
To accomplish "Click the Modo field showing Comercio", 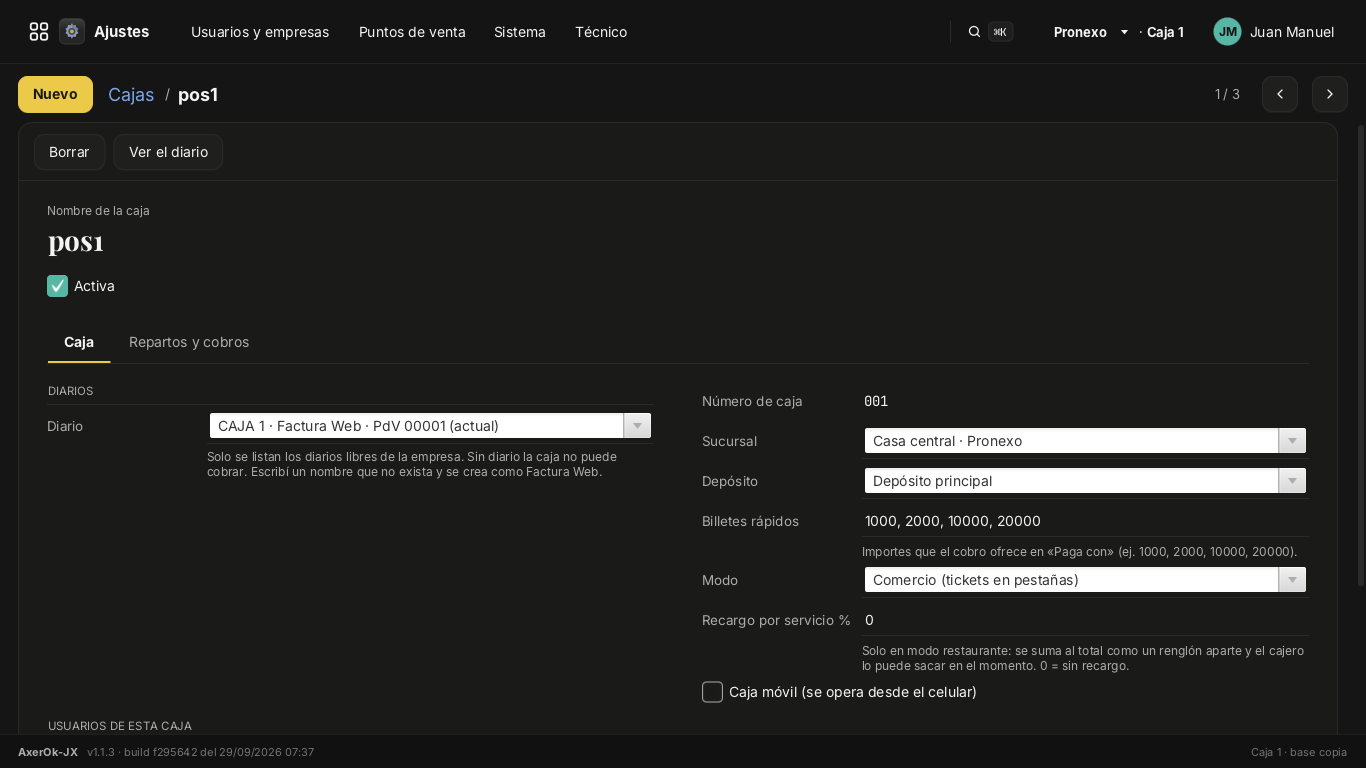I will click(x=1071, y=580).
